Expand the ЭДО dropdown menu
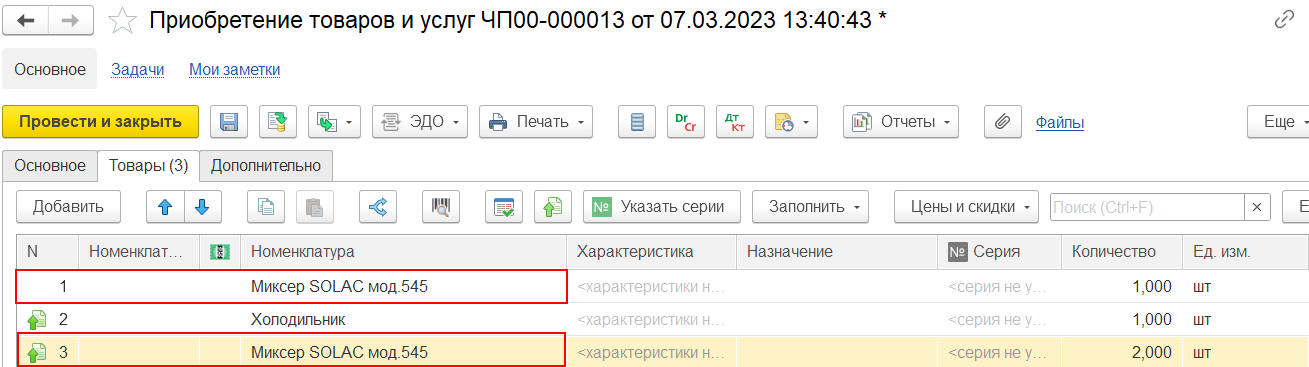This screenshot has height=367, width=1309. click(x=420, y=122)
